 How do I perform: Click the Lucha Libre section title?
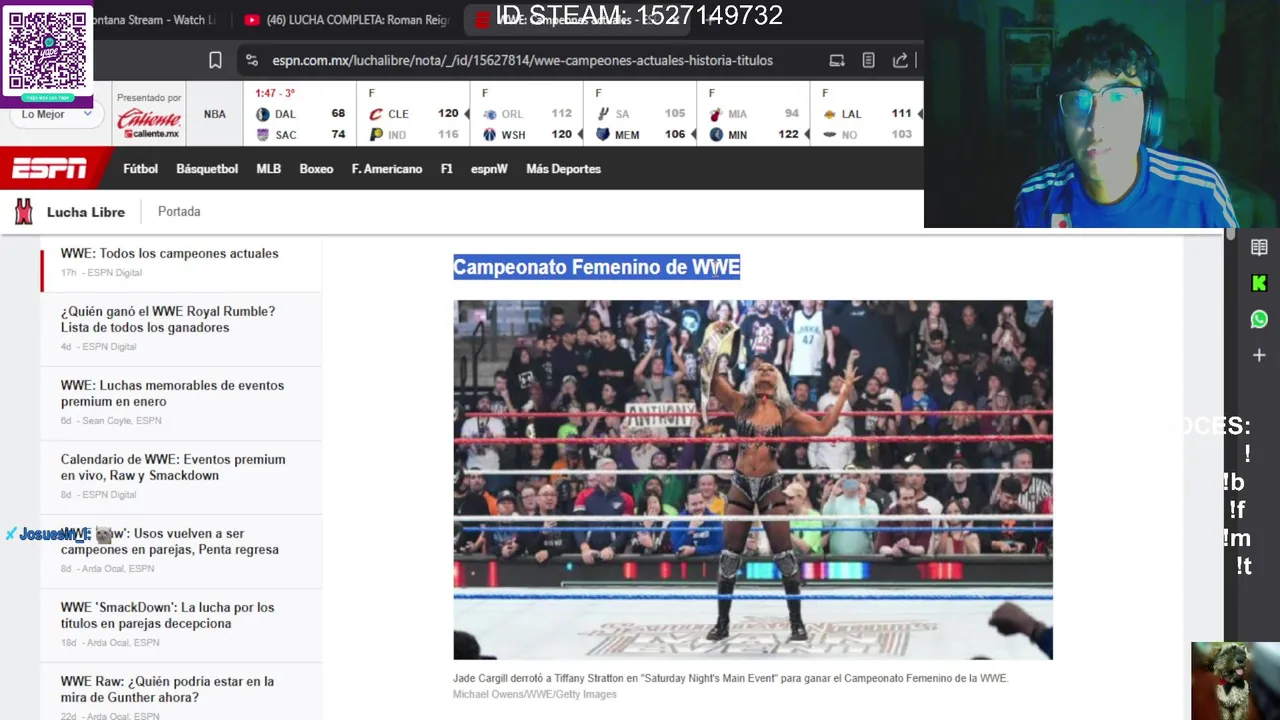coord(86,212)
